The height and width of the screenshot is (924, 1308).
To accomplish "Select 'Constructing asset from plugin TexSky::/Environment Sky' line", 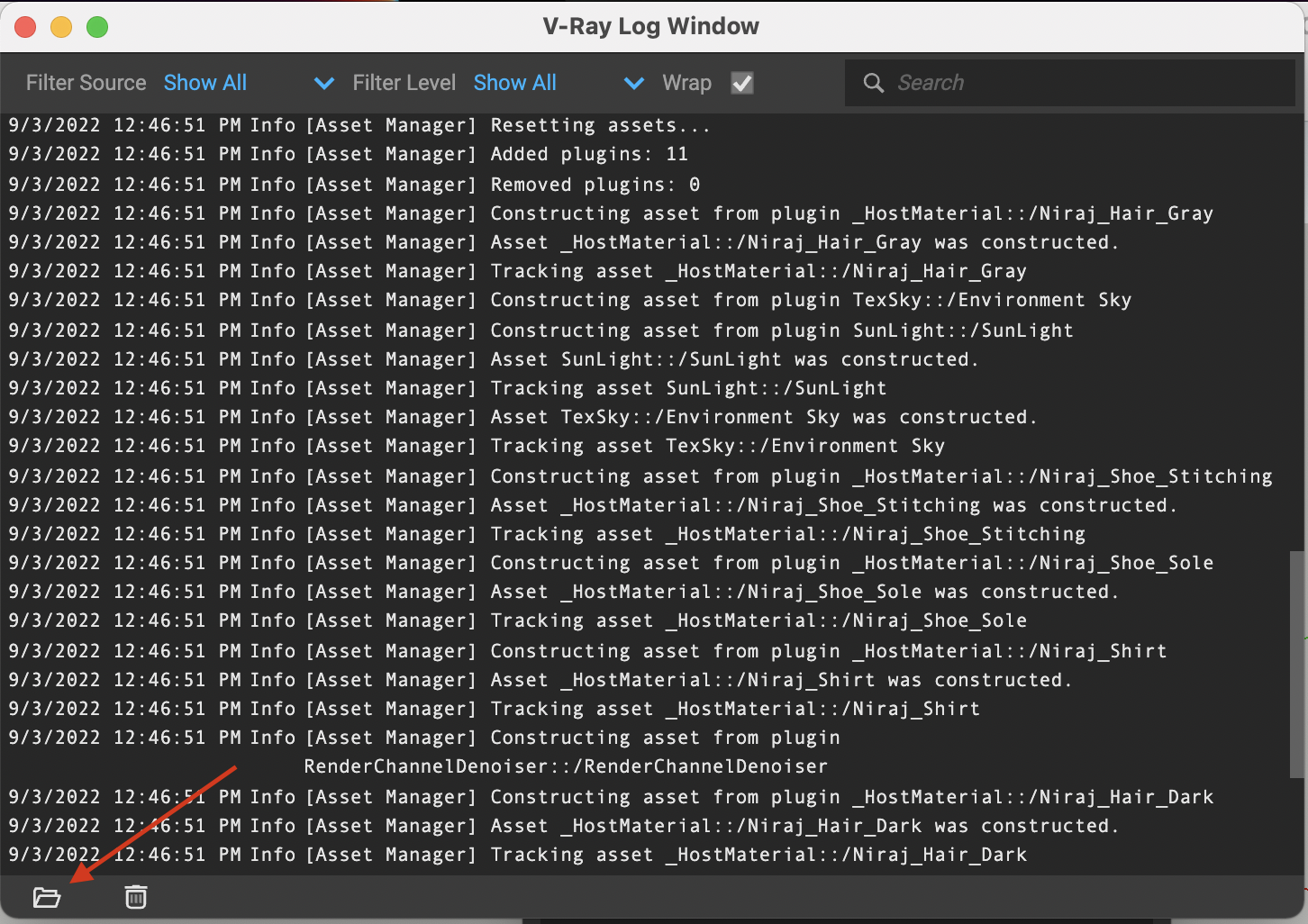I will 570,300.
